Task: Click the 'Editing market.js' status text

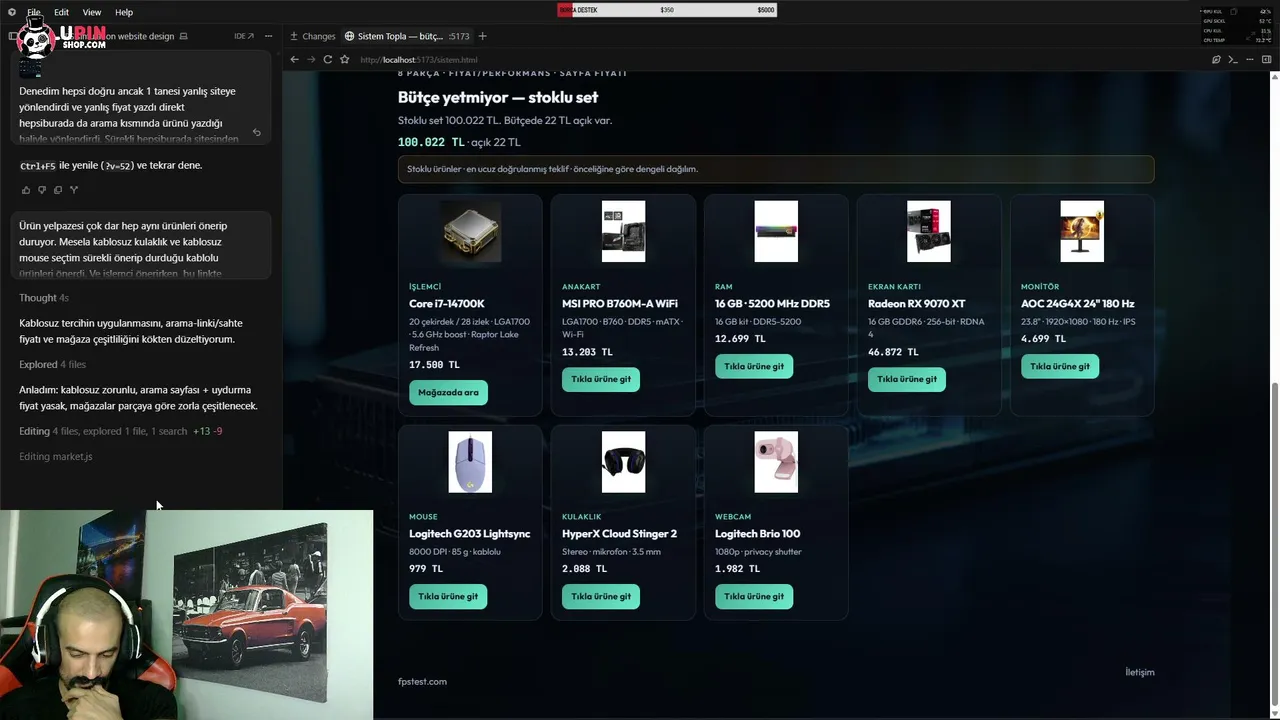Action: pos(56,456)
